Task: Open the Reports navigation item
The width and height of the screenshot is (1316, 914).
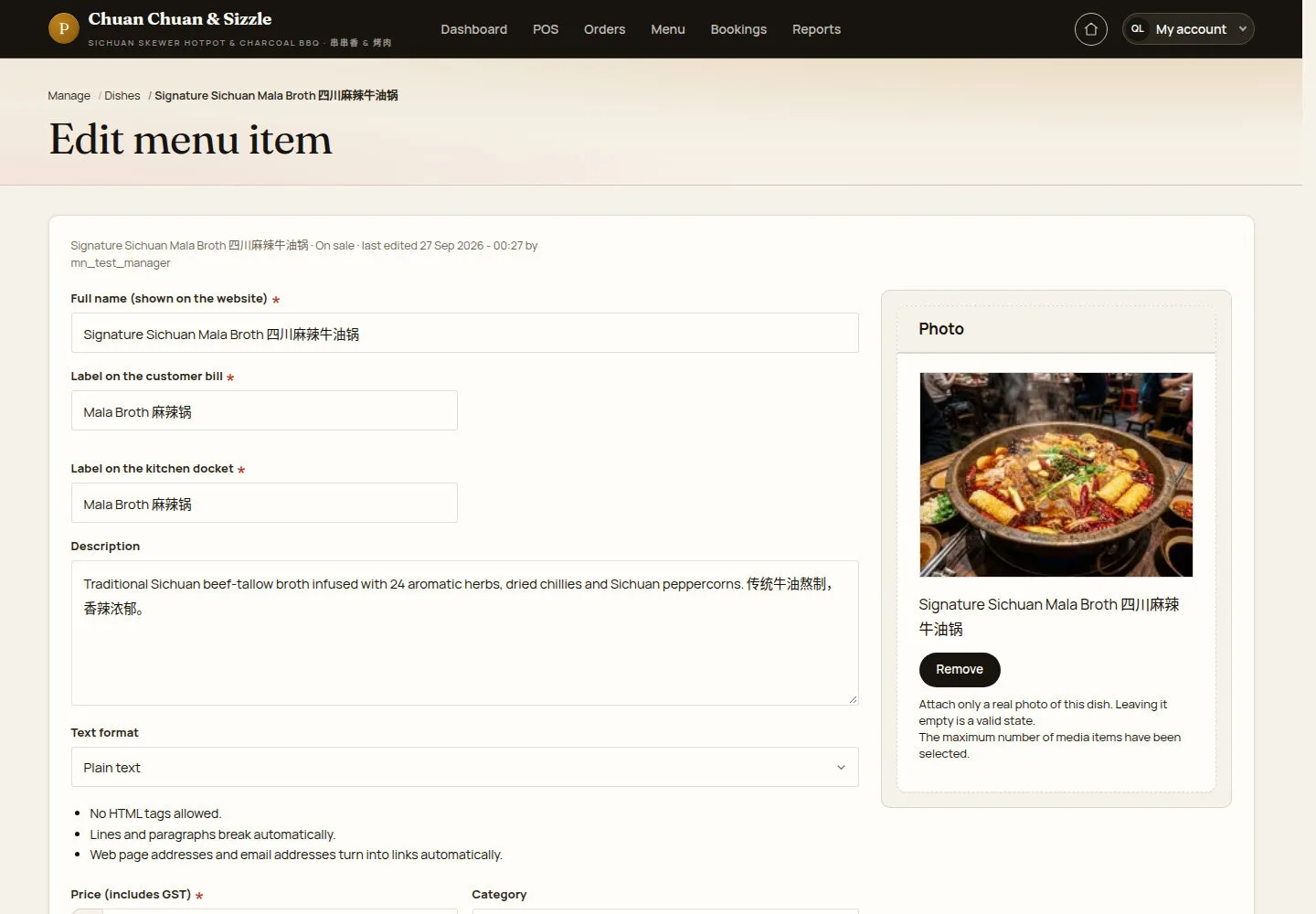Action: pos(816,29)
